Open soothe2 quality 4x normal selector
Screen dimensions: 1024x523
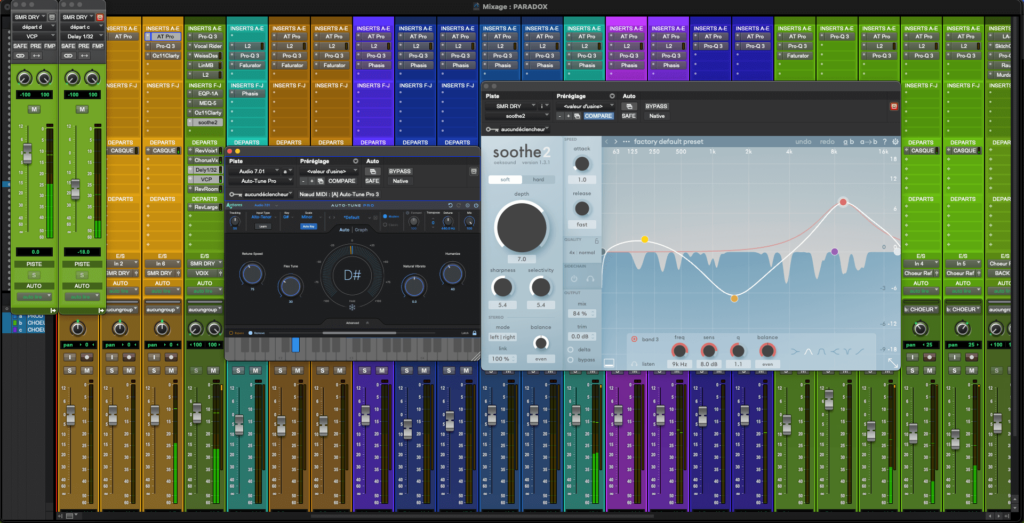[x=581, y=252]
